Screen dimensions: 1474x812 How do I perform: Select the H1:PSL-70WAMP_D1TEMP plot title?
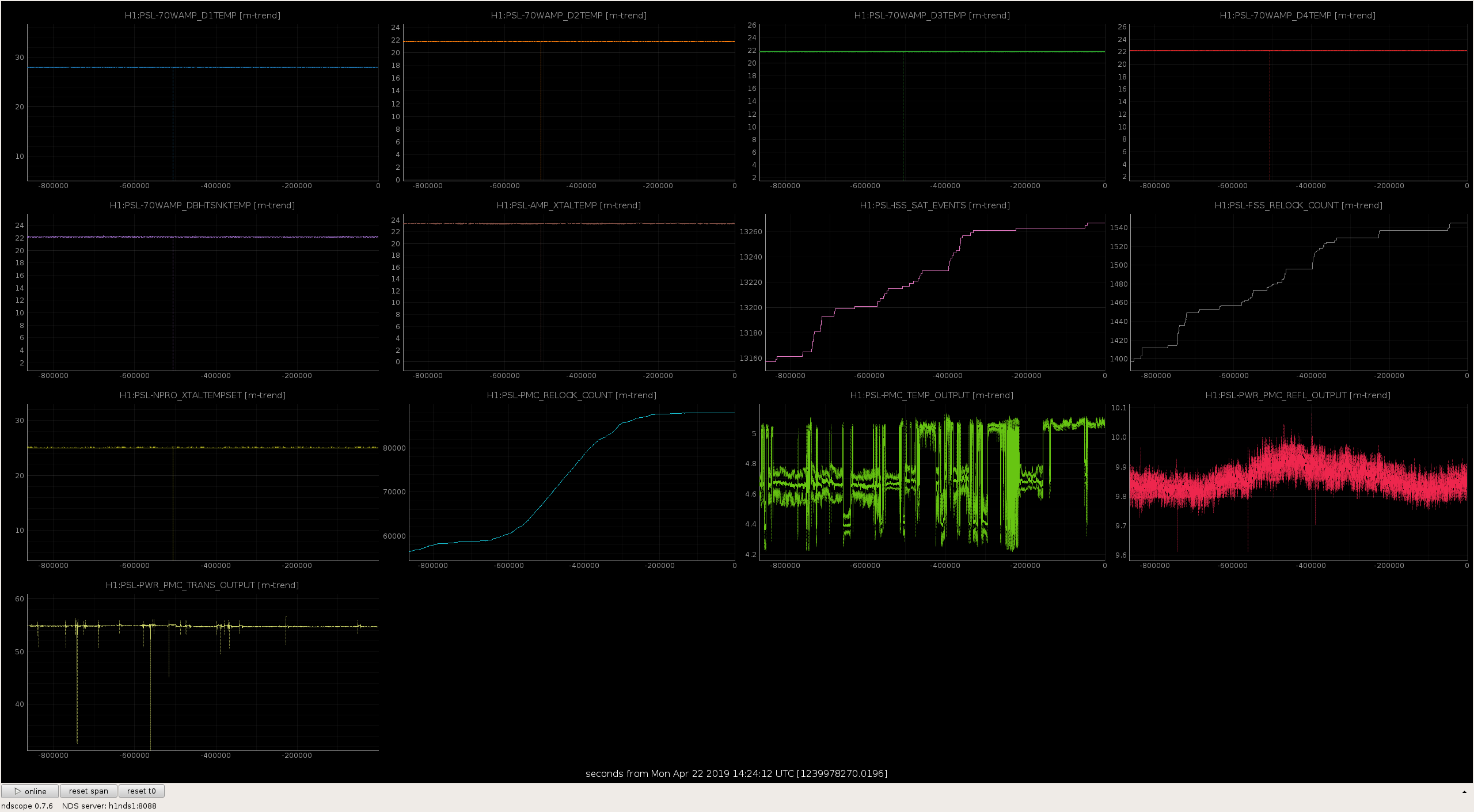[203, 16]
